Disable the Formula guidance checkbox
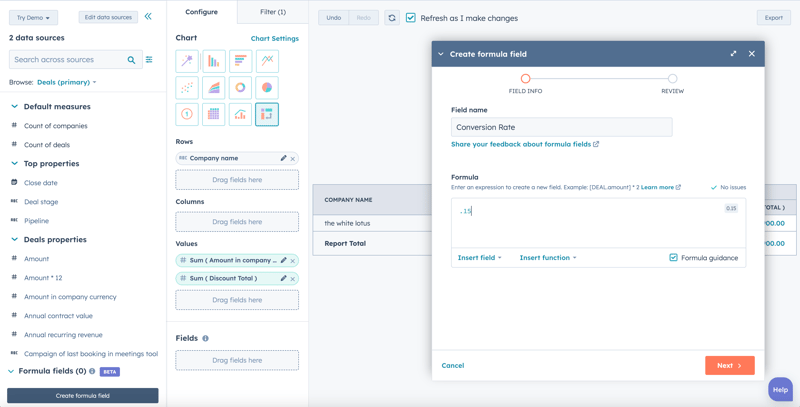Viewport: 800px width, 407px height. (673, 258)
